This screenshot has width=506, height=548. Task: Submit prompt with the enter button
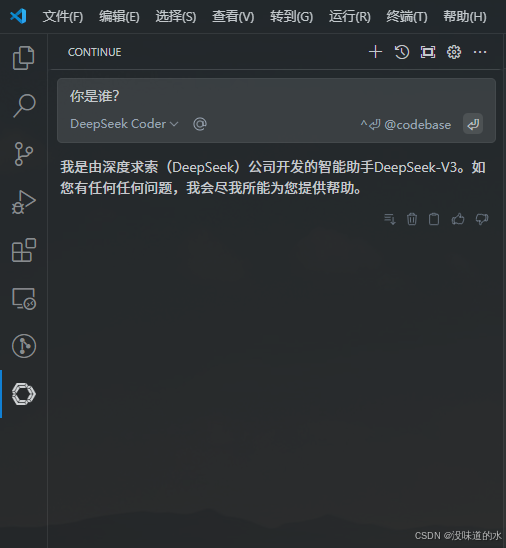[x=473, y=124]
